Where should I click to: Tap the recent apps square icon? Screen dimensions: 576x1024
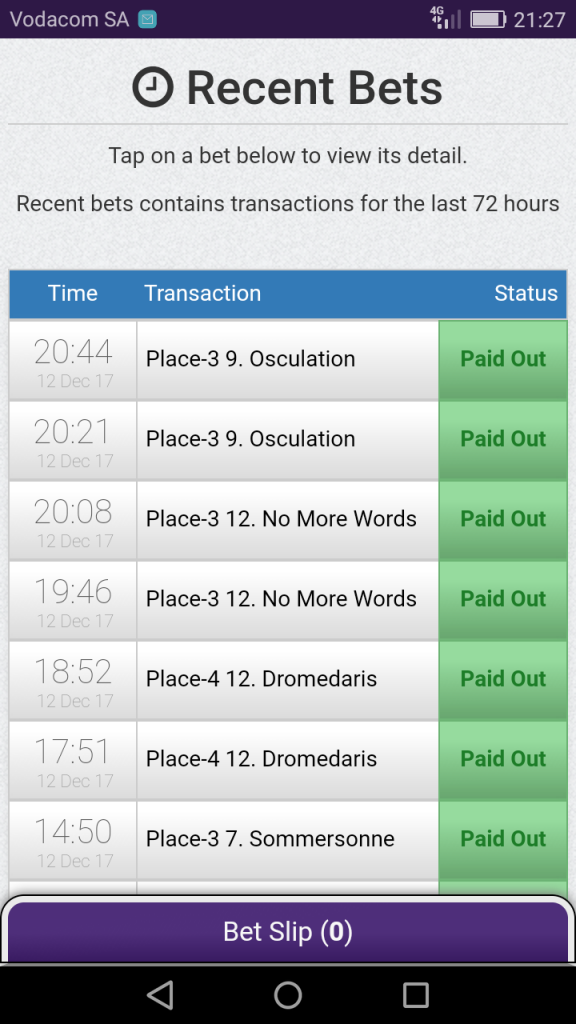pyautogui.click(x=415, y=995)
